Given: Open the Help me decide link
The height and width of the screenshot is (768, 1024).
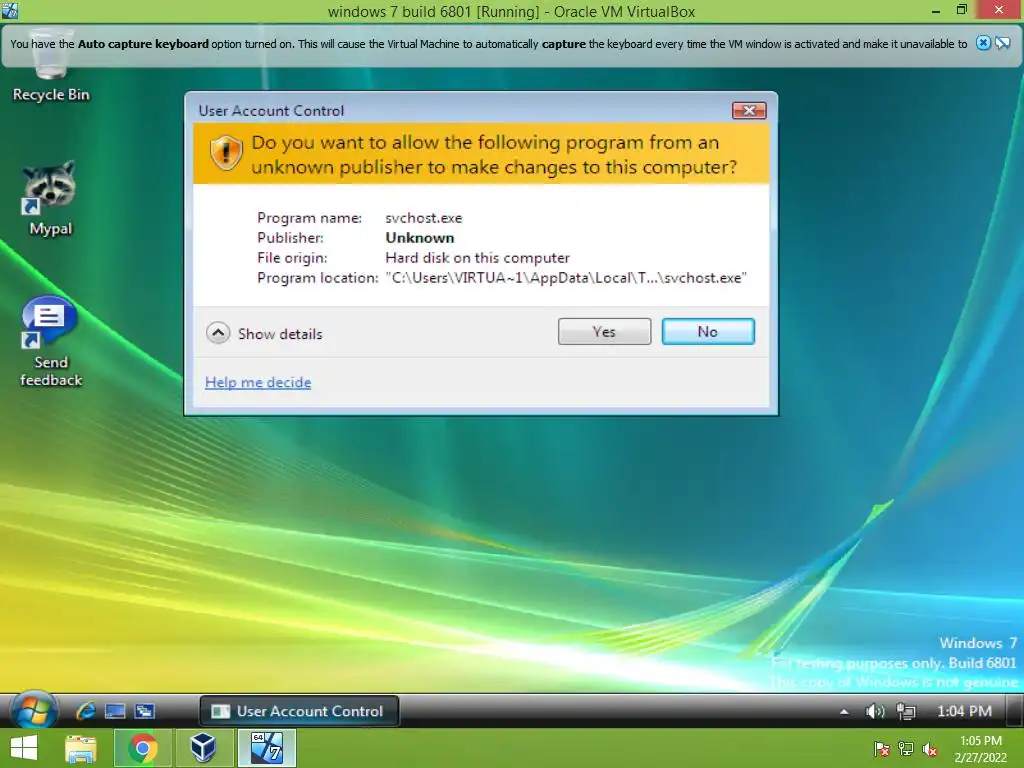Looking at the screenshot, I should pos(258,382).
